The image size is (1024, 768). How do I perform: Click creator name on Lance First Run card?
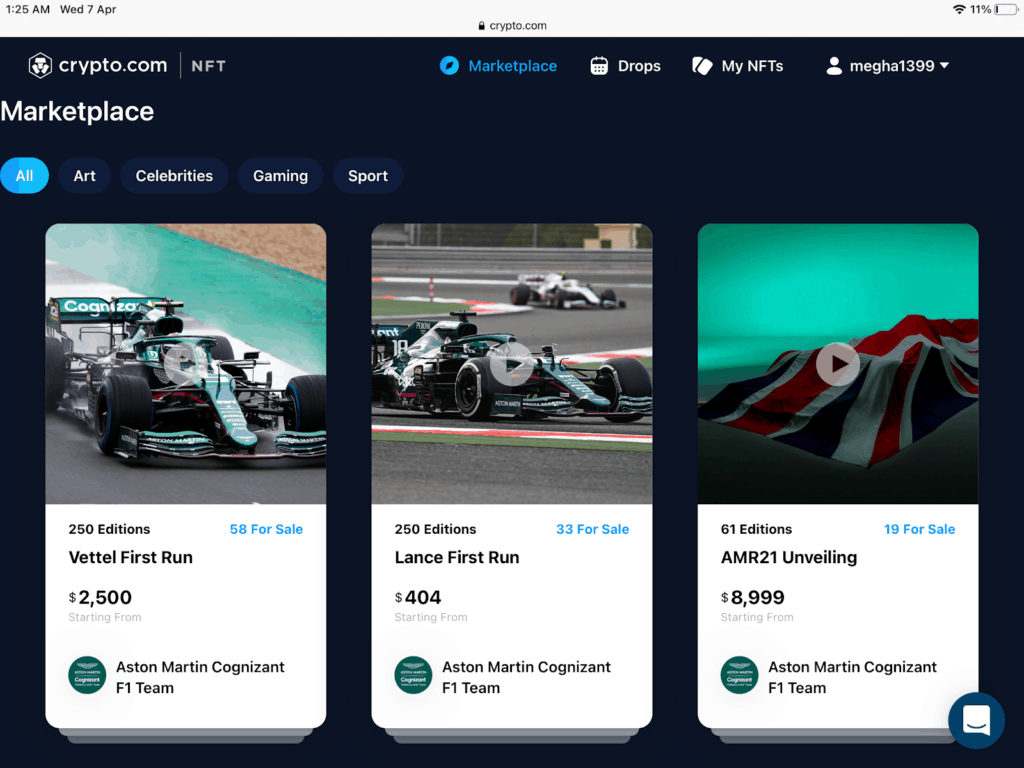(x=526, y=677)
